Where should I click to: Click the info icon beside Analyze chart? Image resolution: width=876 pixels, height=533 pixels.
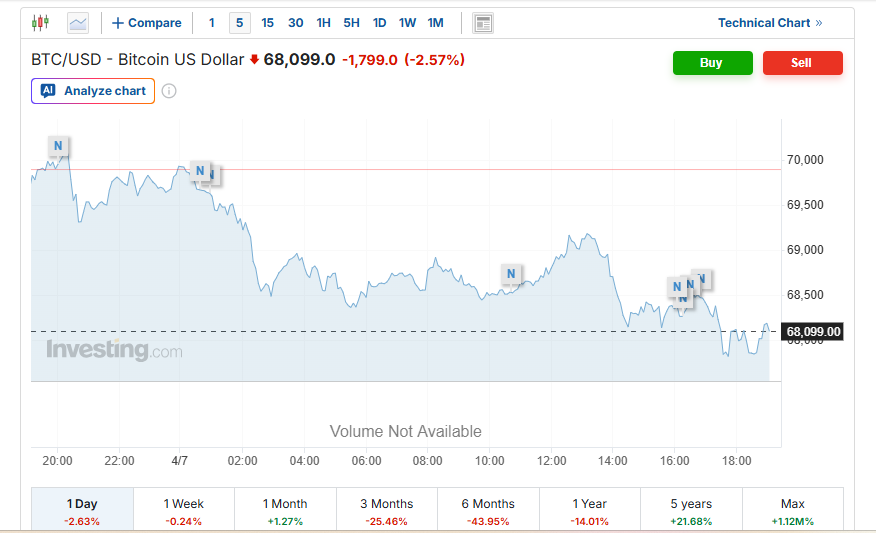point(169,91)
